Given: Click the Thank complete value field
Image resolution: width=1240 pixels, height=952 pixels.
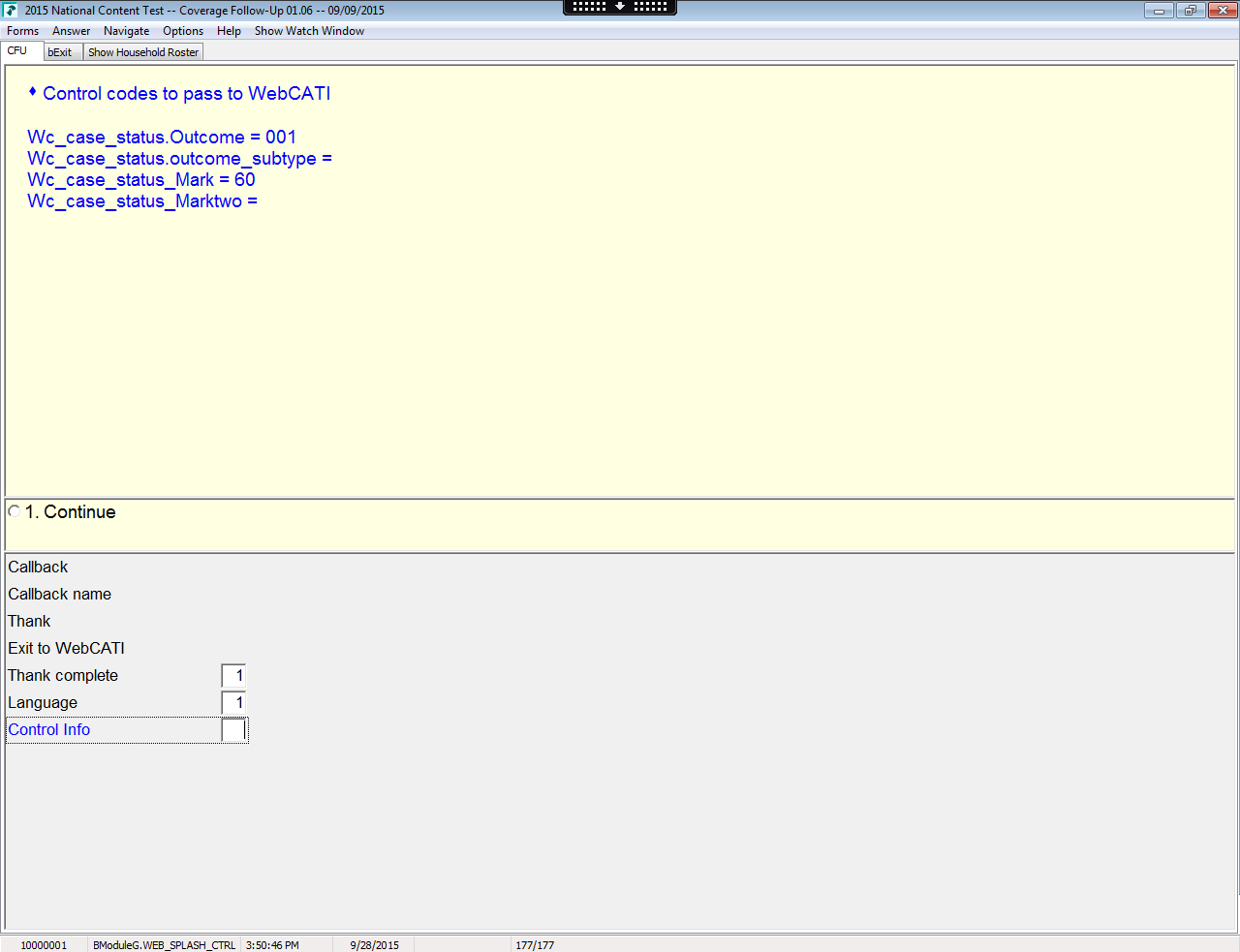Looking at the screenshot, I should (x=233, y=675).
